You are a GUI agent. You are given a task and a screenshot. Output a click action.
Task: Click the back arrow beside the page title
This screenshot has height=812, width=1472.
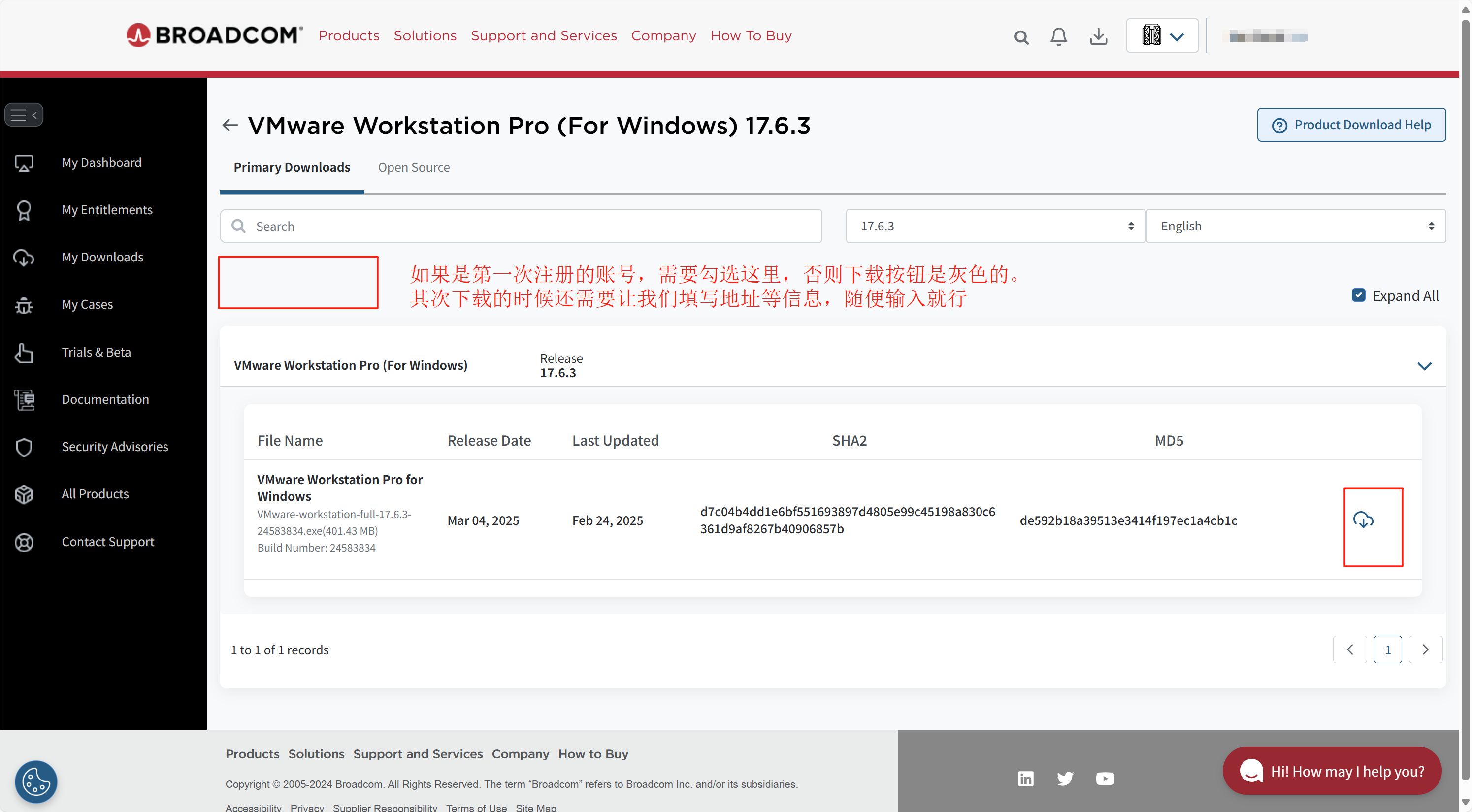[x=229, y=125]
